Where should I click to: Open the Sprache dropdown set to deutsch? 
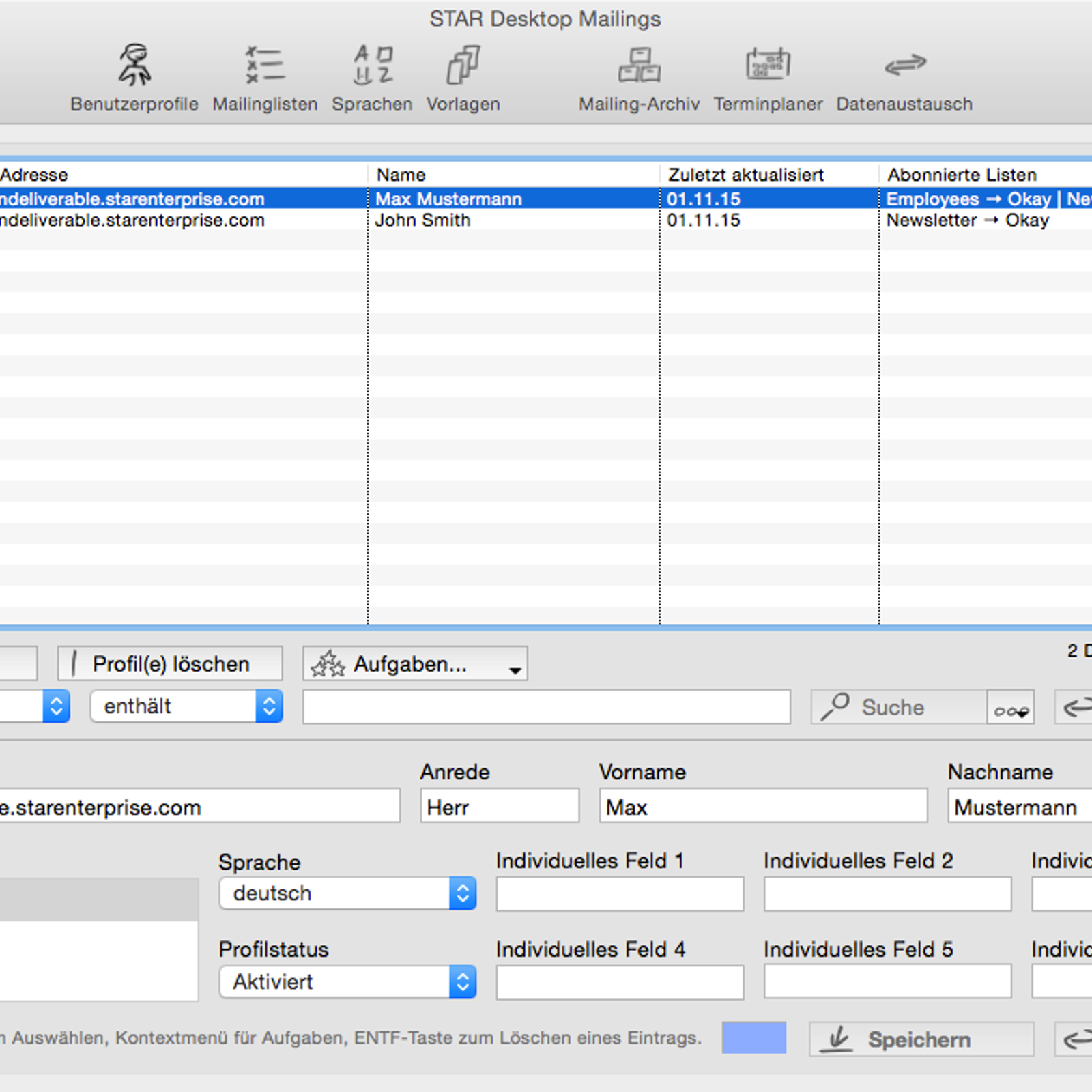click(x=347, y=893)
